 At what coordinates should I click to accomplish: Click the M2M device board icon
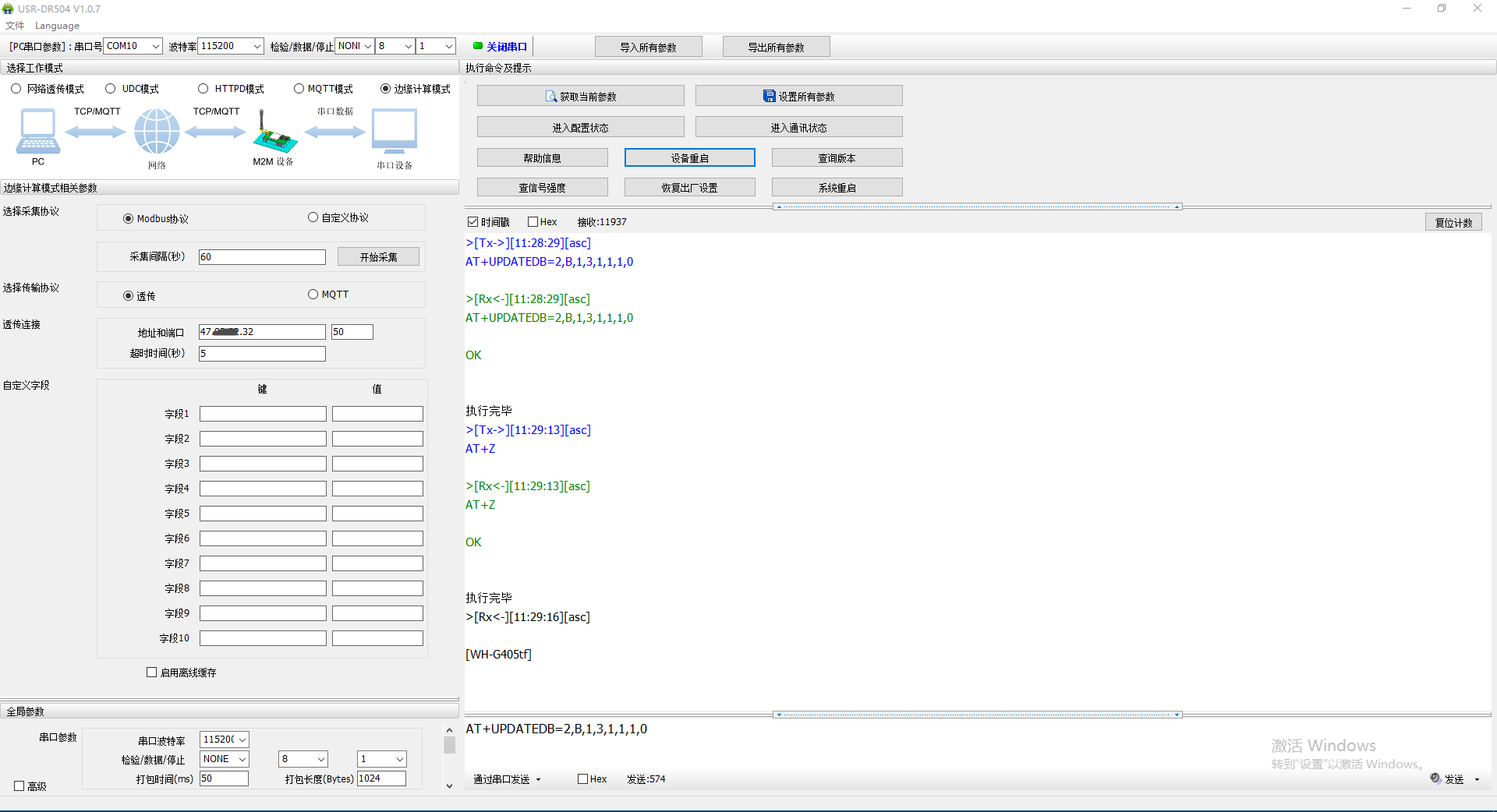pos(274,134)
